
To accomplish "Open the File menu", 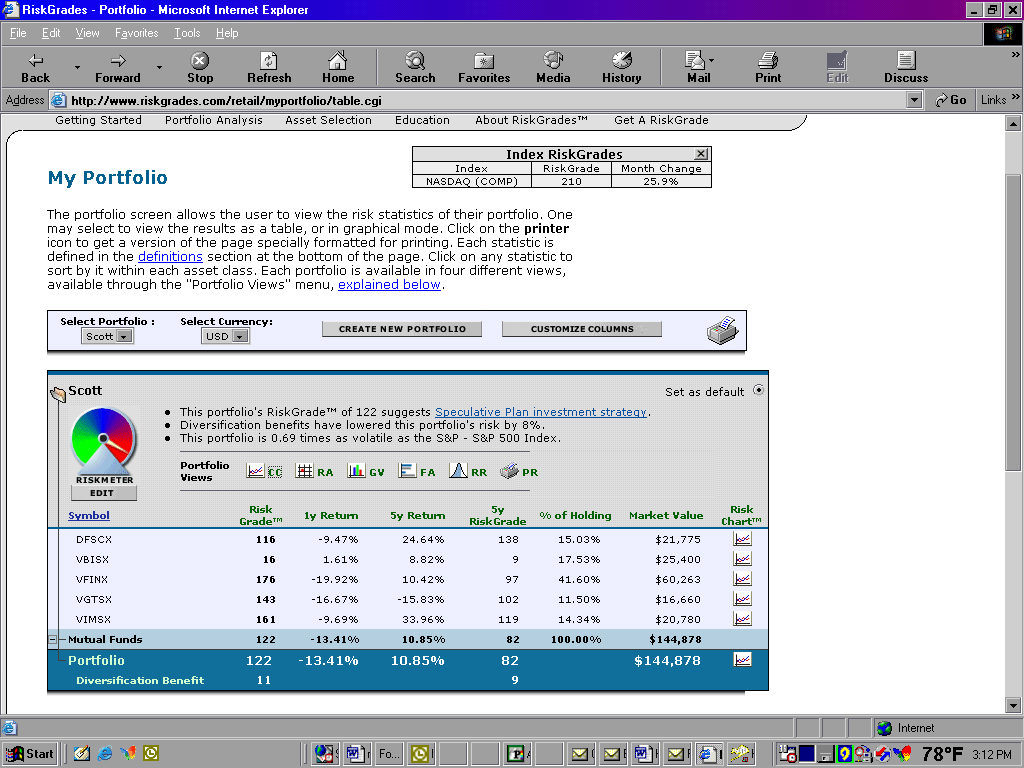I will 18,33.
